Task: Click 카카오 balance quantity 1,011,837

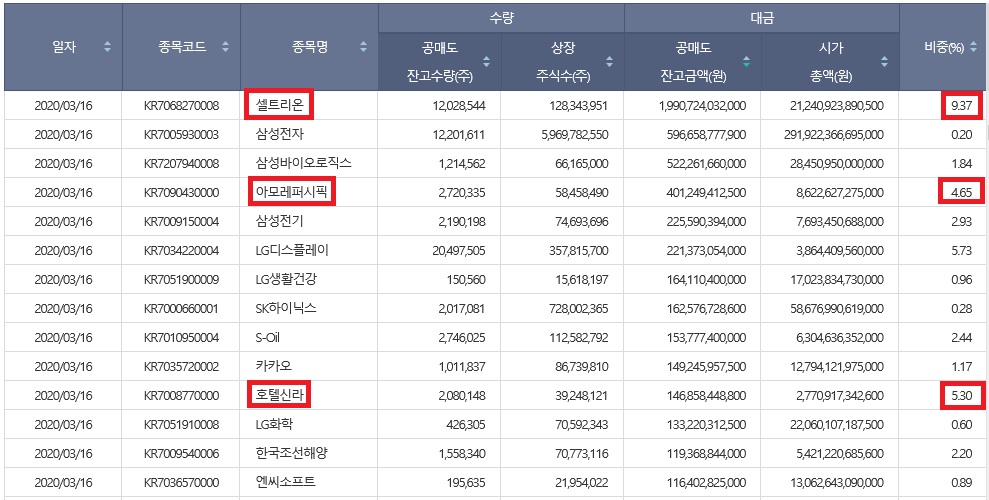Action: 462,366
